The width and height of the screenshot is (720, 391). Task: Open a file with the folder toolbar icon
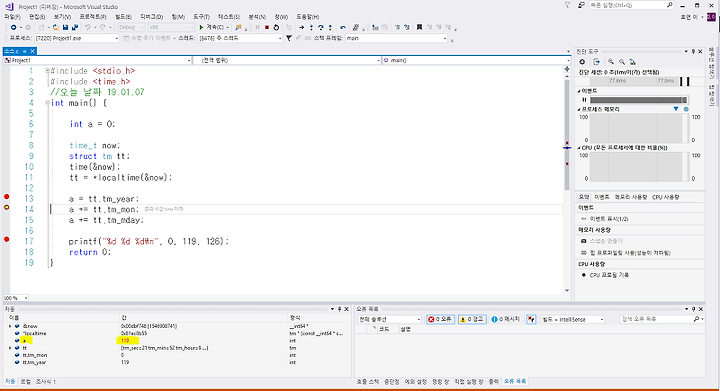coord(56,28)
